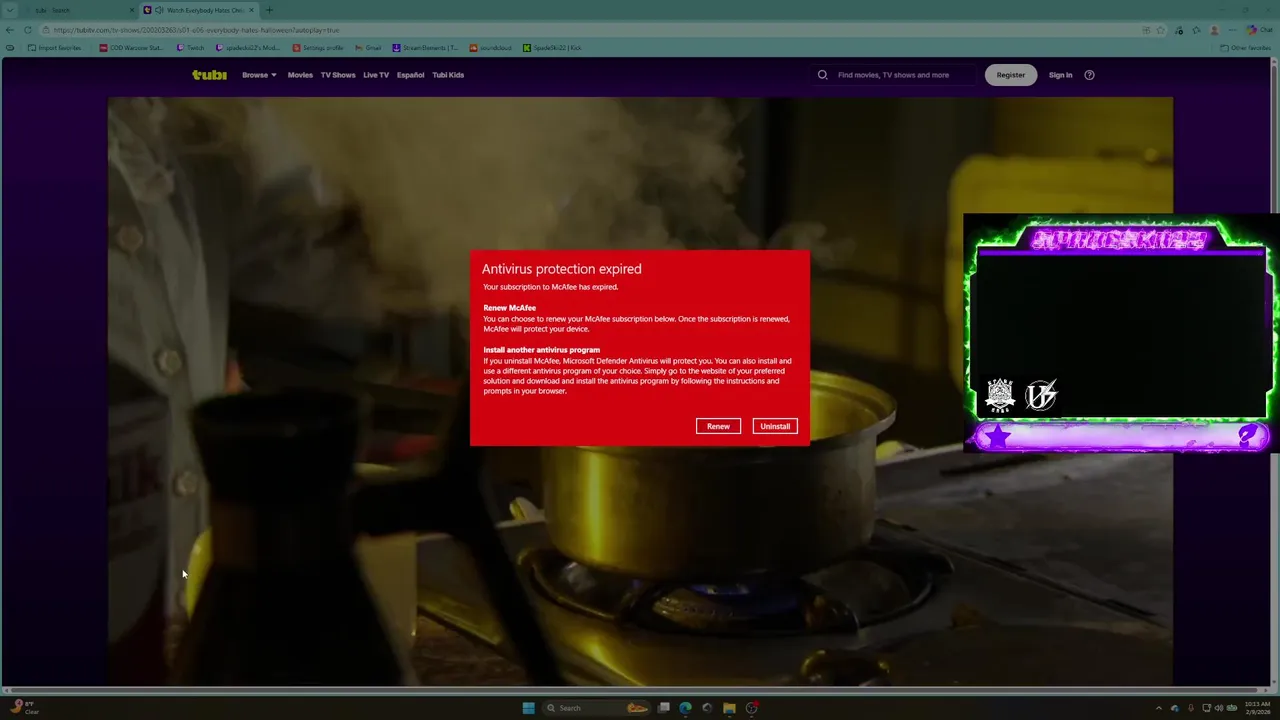Open the browser Settings and more menu
This screenshot has height=720, width=1280.
1232,30
